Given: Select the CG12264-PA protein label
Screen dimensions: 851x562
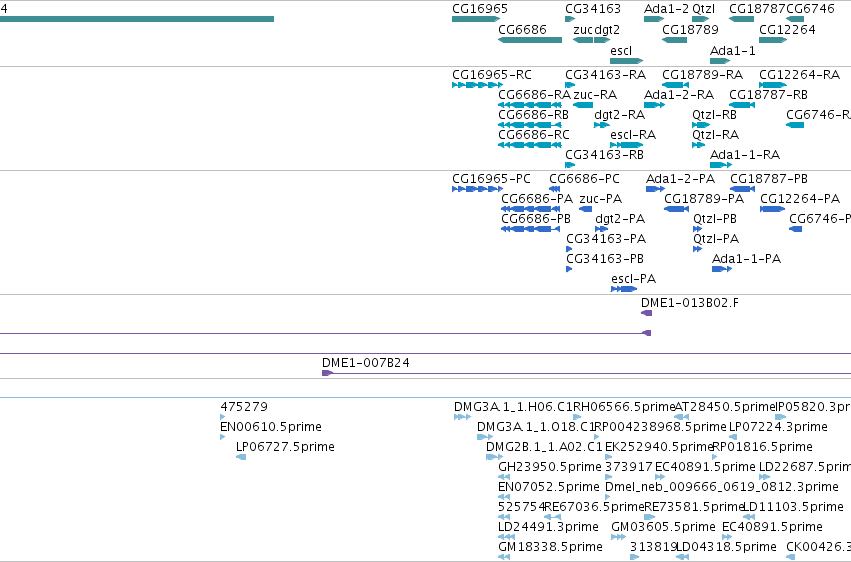Looking at the screenshot, I should 800,199.
